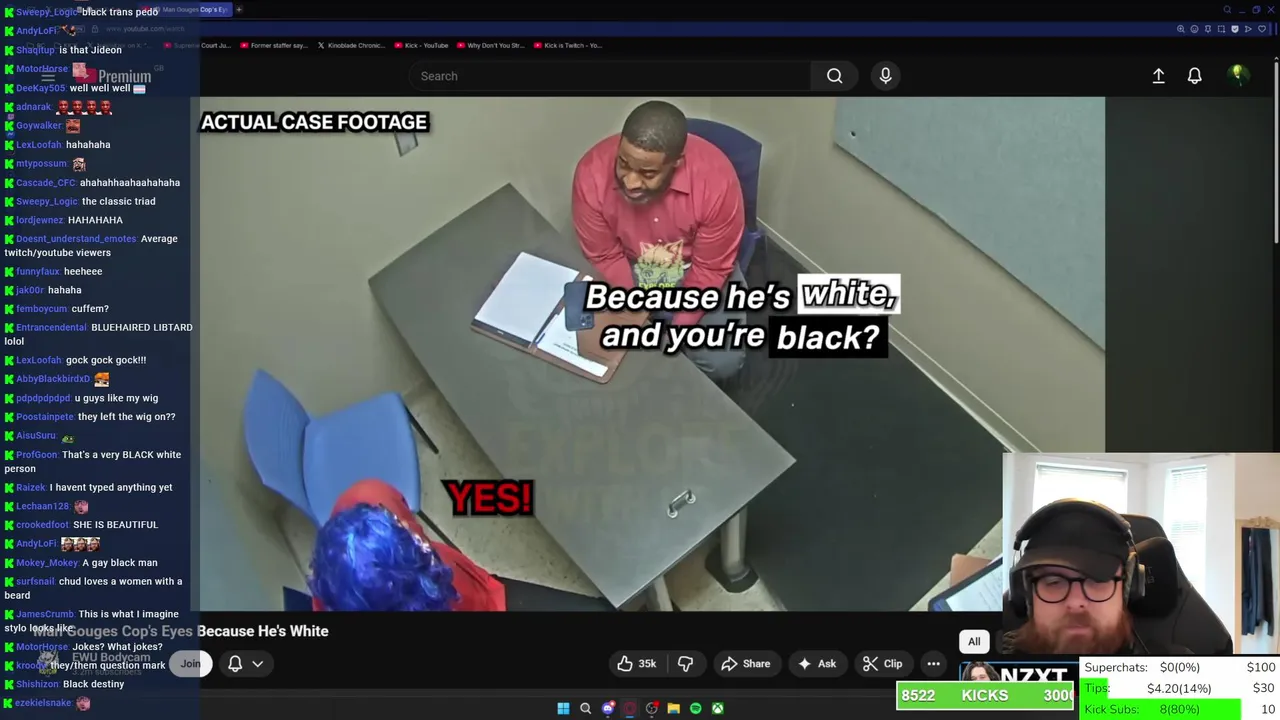Open the YouTube hamburger guide menu

point(47,76)
